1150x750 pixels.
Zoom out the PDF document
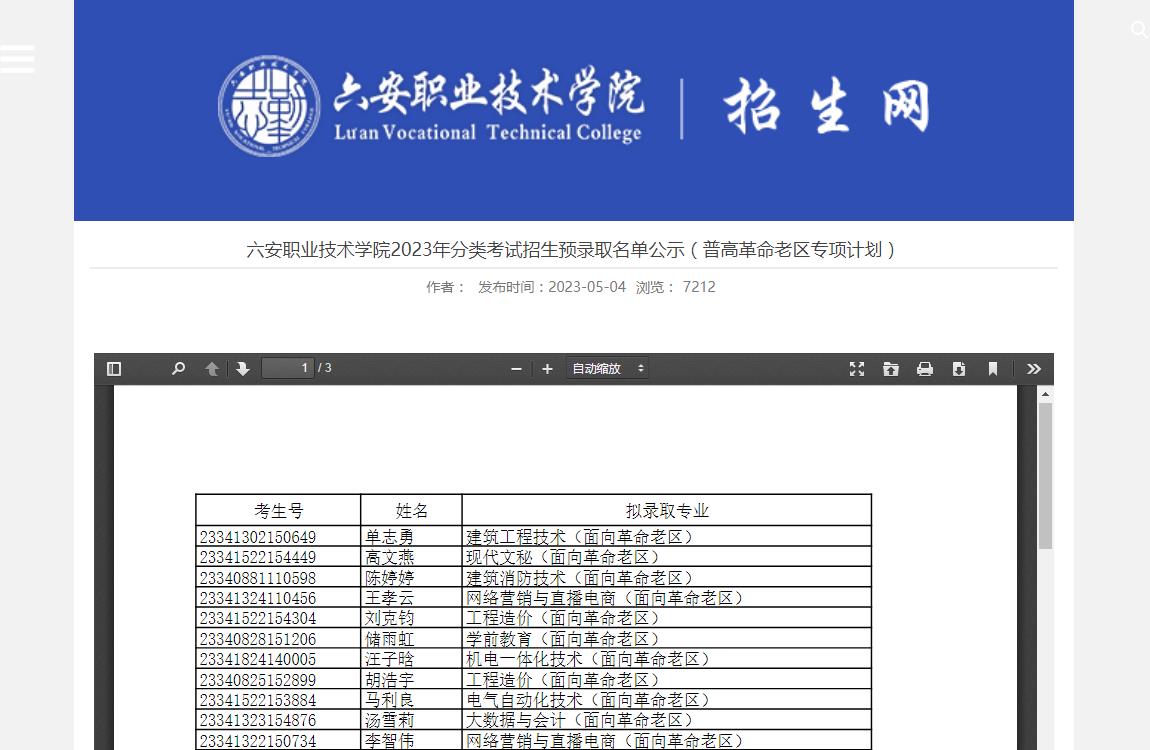(x=516, y=369)
